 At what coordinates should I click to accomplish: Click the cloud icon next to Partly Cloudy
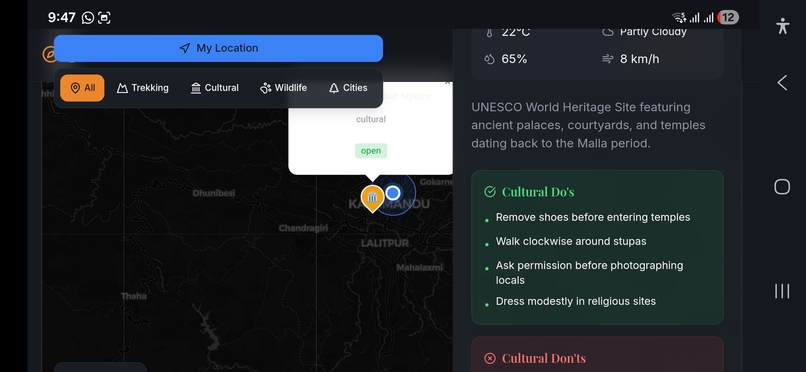coord(608,32)
